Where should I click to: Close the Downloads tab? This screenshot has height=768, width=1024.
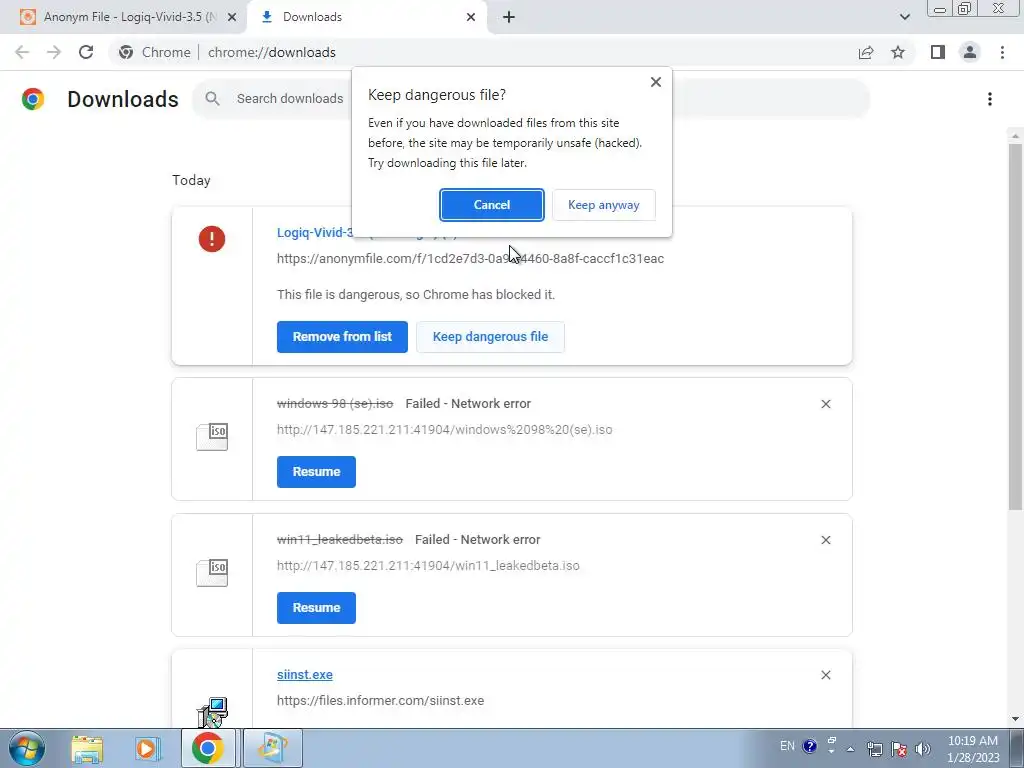click(x=471, y=17)
